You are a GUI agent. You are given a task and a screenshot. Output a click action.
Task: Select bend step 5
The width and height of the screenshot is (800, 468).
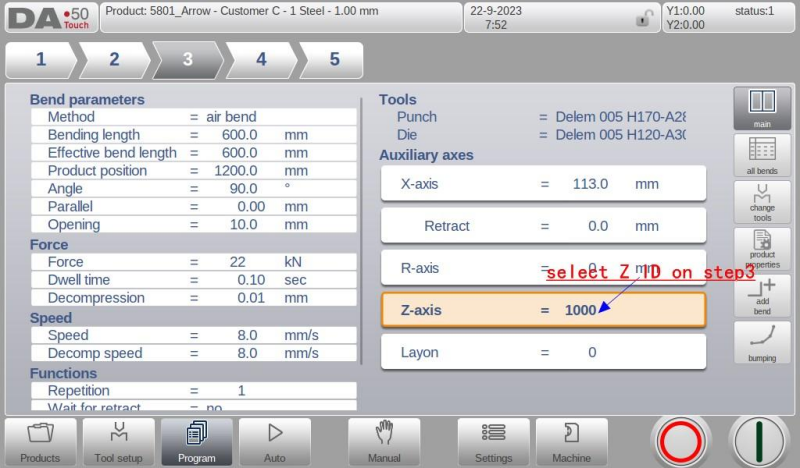(x=333, y=59)
